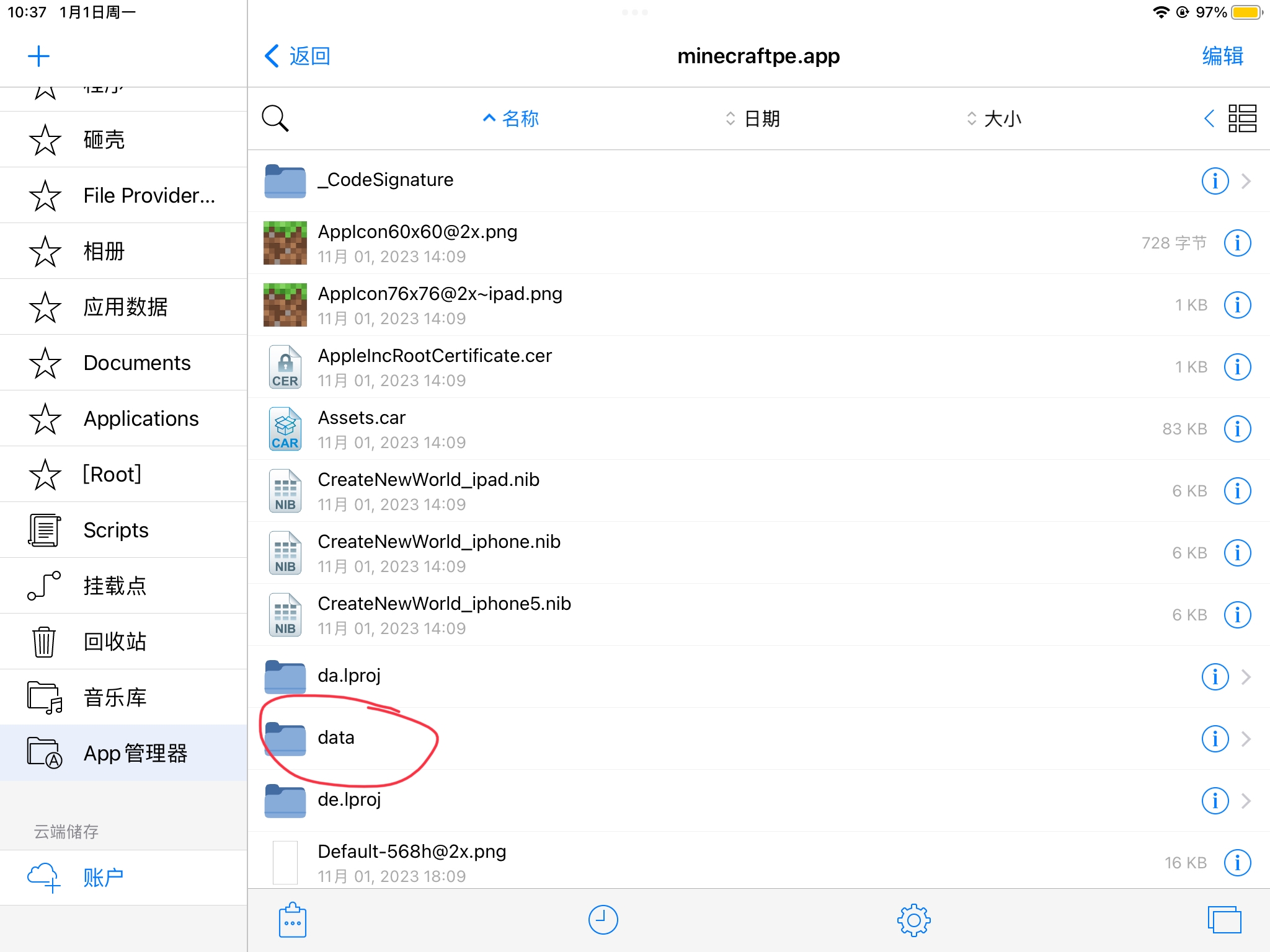Open 音乐库 in the sidebar
1270x952 pixels.
[124, 697]
